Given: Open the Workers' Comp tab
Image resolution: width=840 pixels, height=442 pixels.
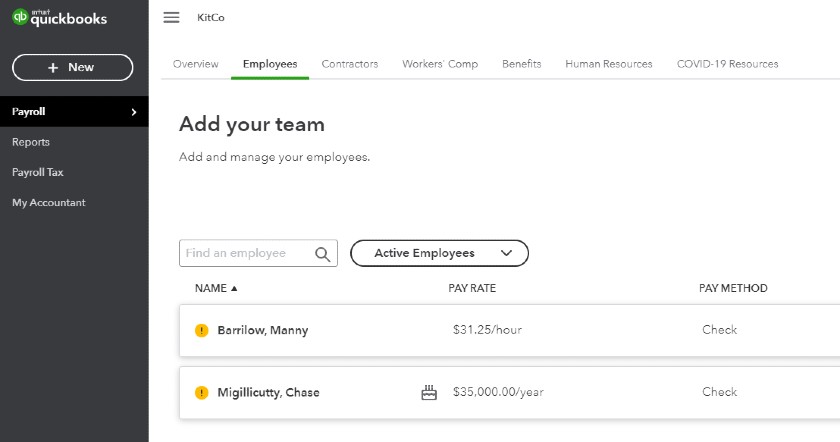Looking at the screenshot, I should click(x=440, y=64).
